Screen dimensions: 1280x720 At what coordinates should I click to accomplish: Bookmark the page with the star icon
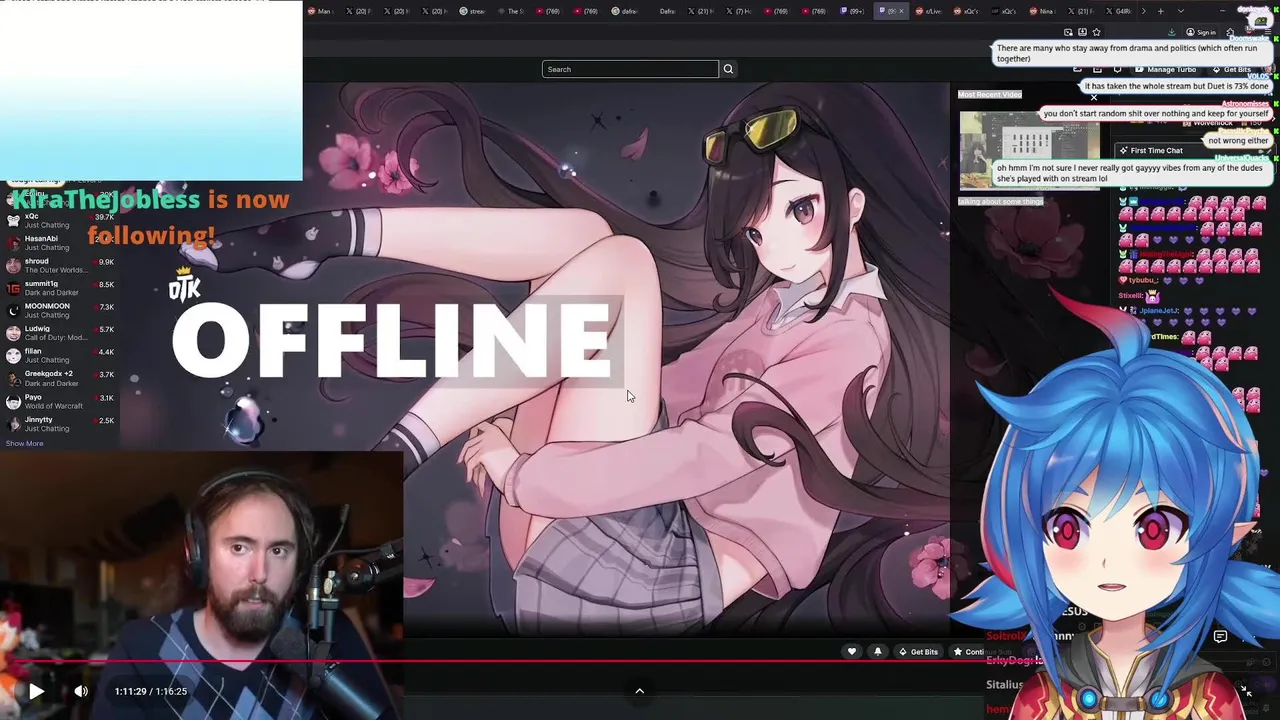[x=1096, y=32]
